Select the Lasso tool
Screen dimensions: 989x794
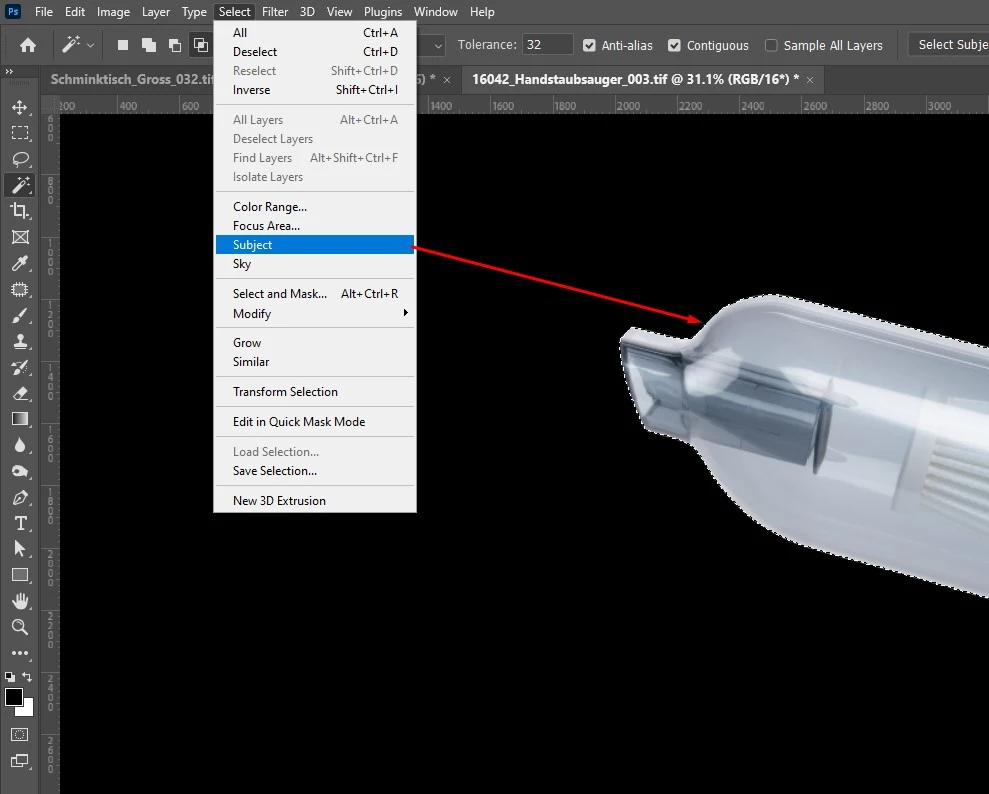(x=20, y=159)
